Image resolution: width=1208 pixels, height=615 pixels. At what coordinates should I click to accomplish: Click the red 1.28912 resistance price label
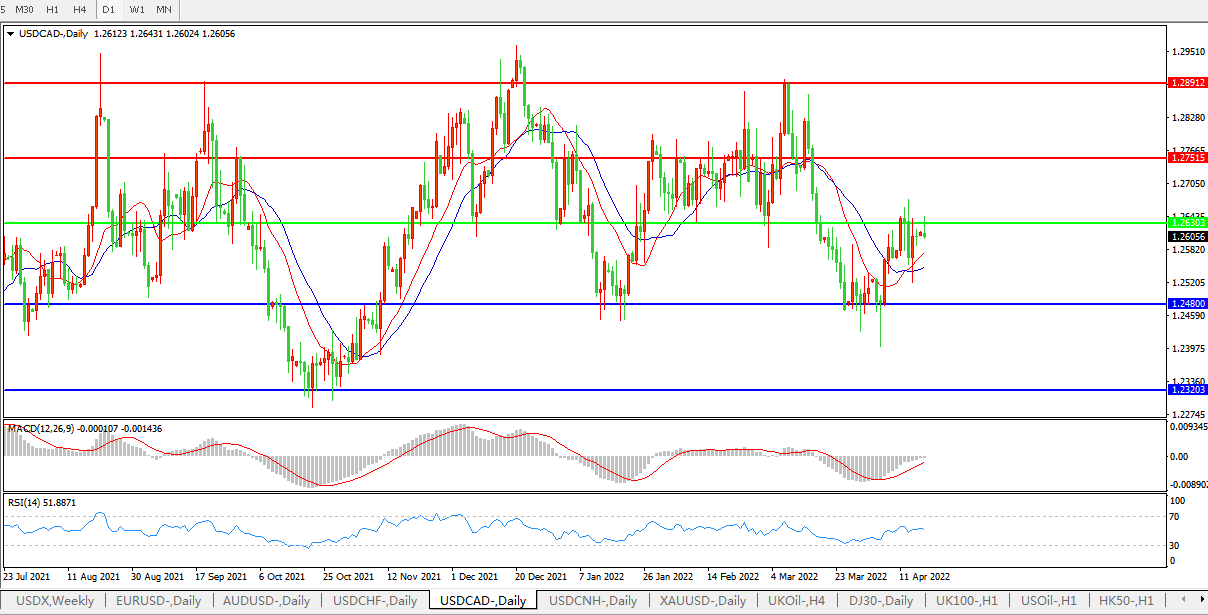coord(1187,84)
